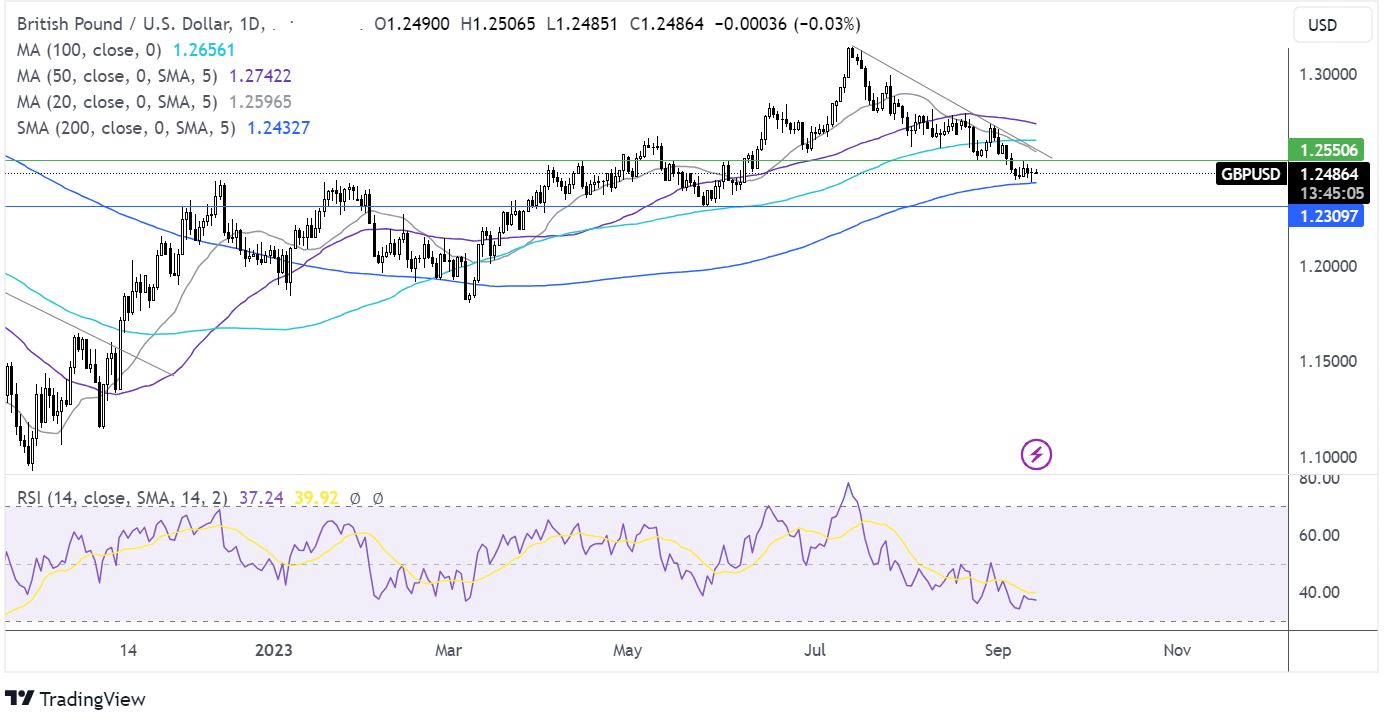
Task: Click the 1.15000 price axis label
Action: (1326, 361)
